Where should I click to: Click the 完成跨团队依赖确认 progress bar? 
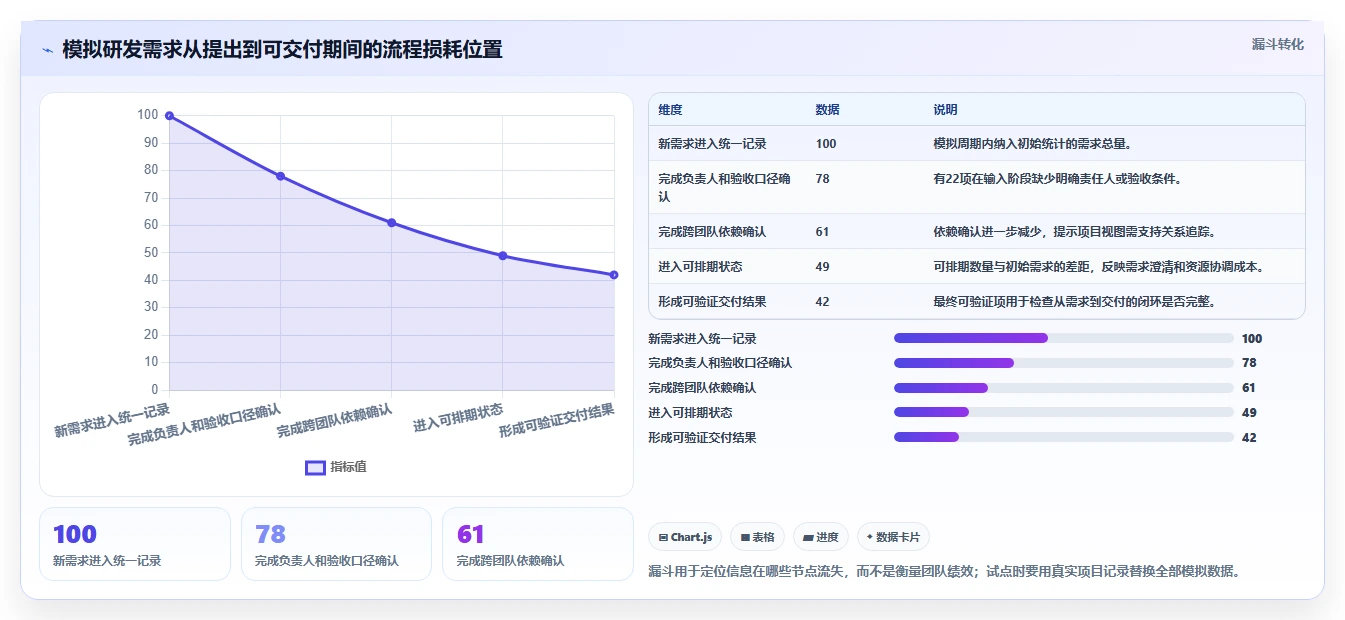1064,388
